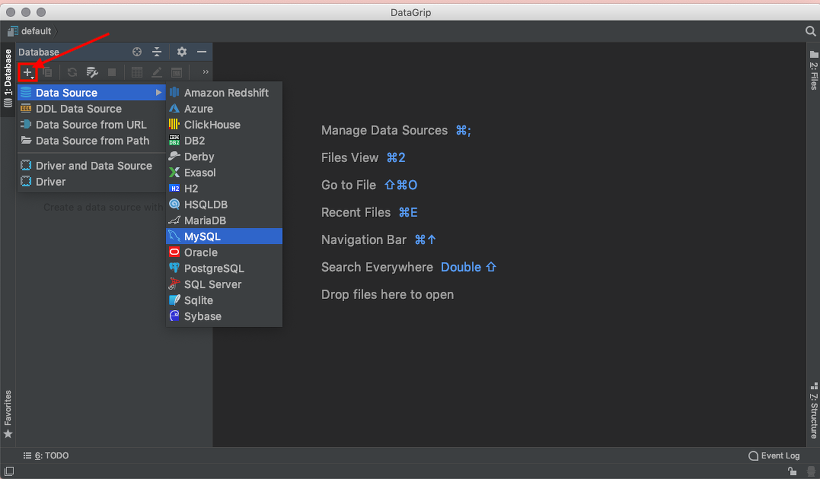Choose Oracle data source

pos(224,253)
